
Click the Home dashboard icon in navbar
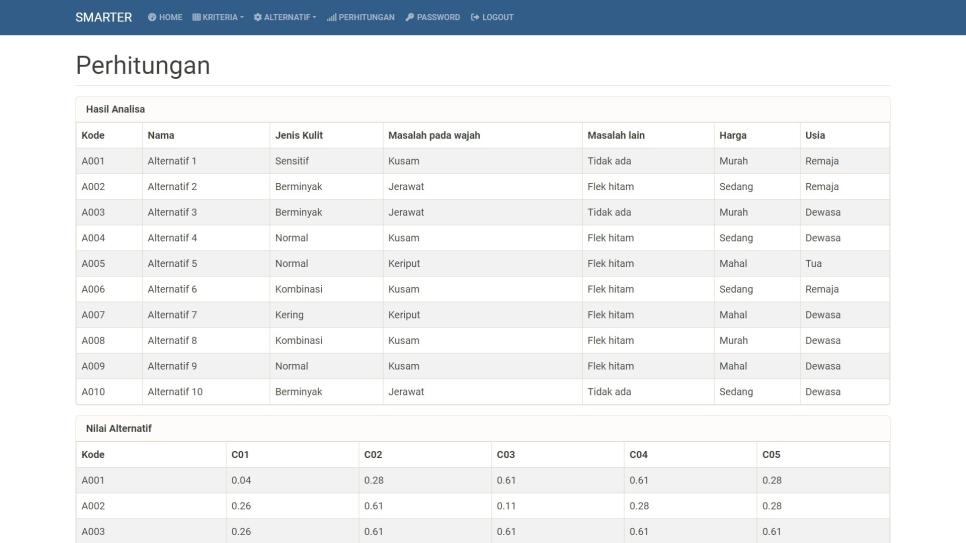click(x=152, y=18)
